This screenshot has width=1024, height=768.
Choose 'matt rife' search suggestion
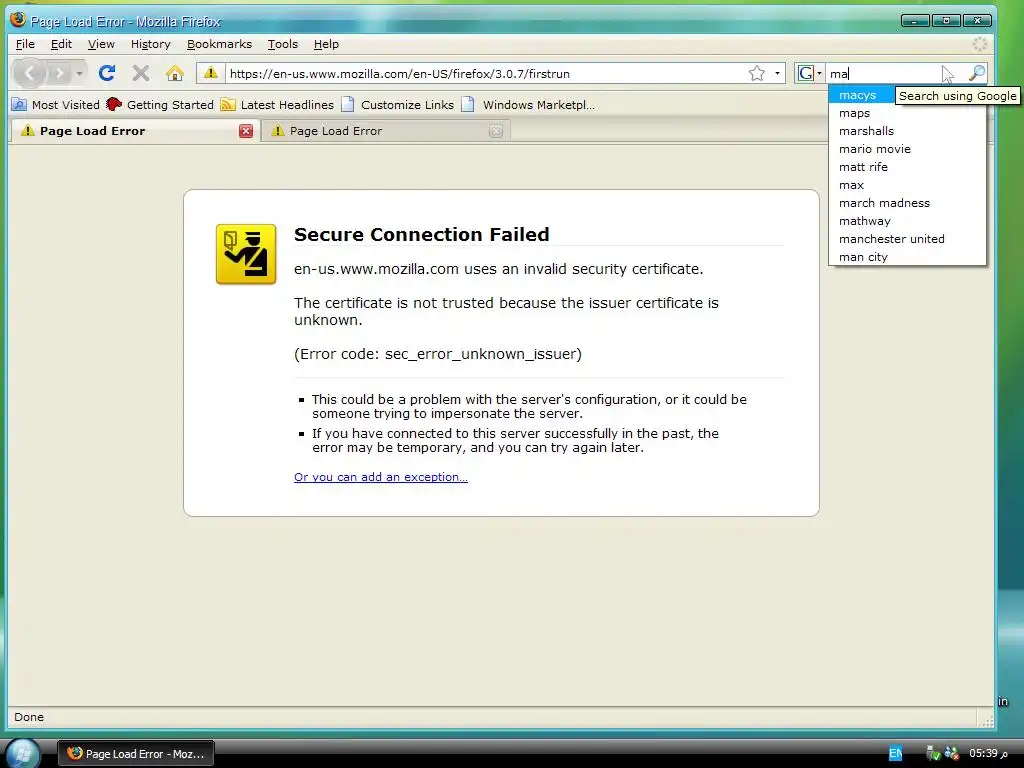point(907,167)
